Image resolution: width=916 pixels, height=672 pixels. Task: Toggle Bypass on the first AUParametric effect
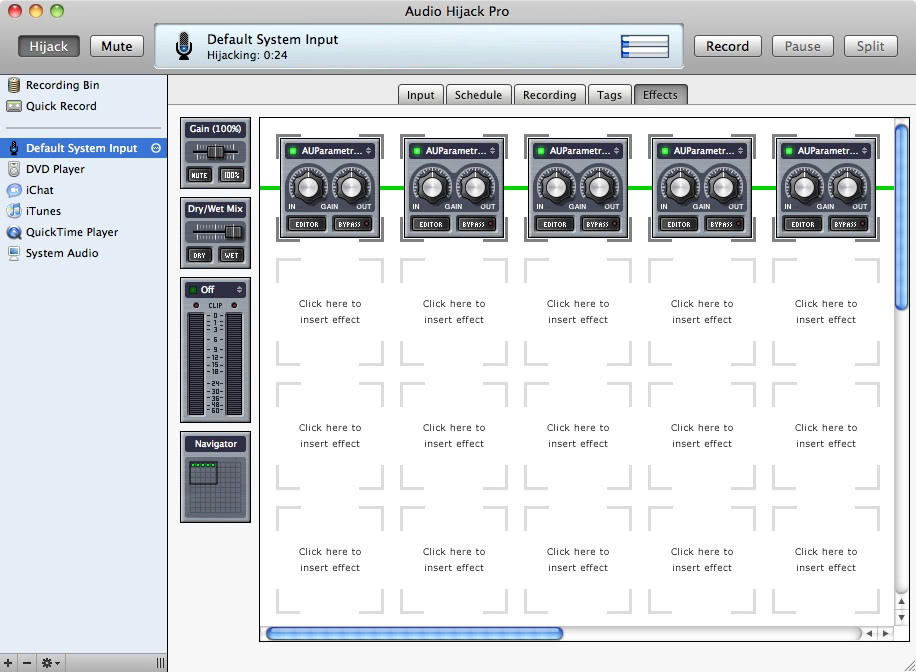(353, 224)
